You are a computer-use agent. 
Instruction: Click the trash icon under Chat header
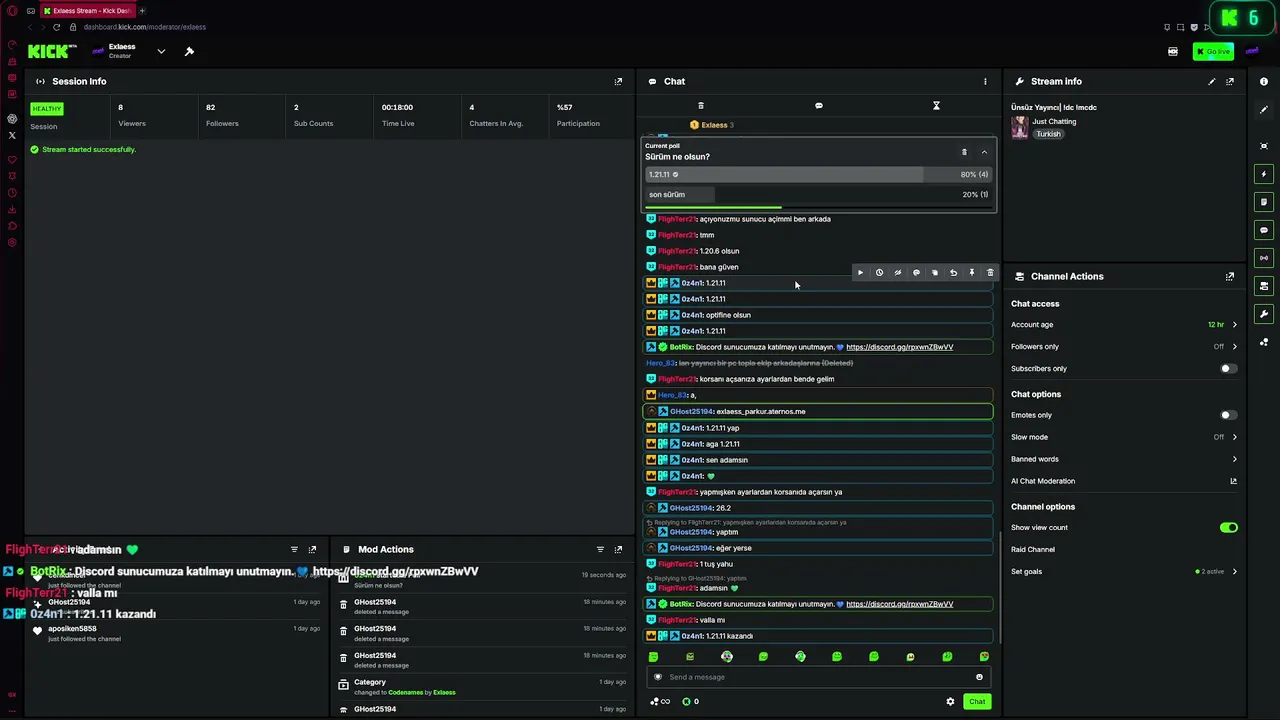[700, 106]
